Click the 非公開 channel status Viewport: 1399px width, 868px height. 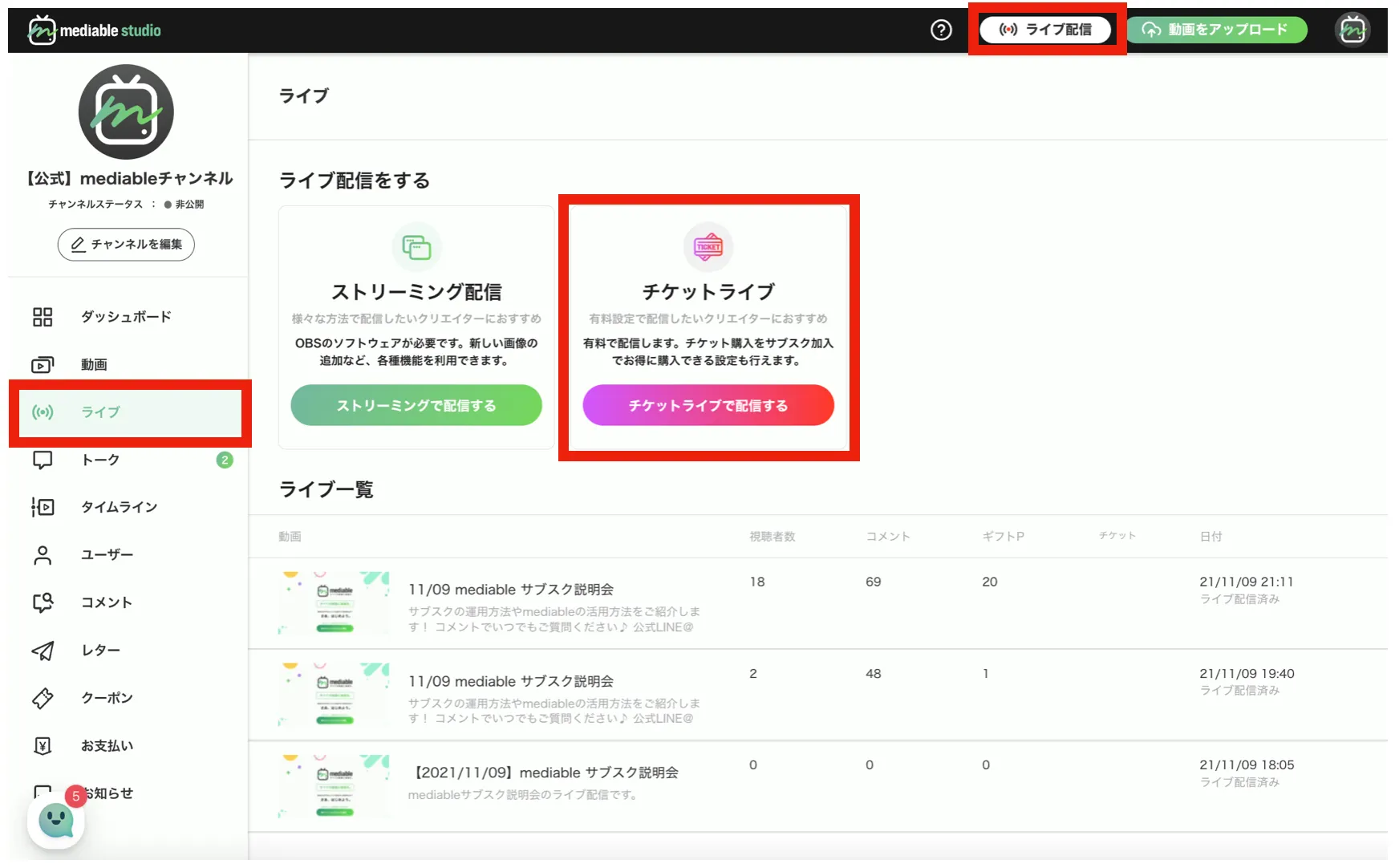[x=185, y=205]
